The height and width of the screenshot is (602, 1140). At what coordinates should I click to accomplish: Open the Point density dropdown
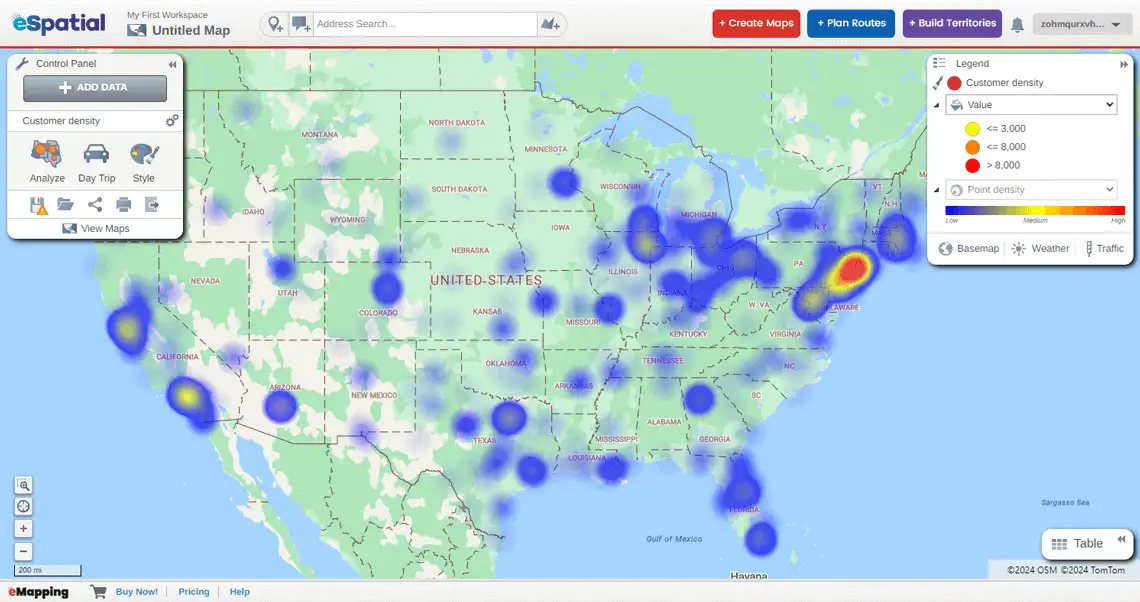click(x=1031, y=189)
